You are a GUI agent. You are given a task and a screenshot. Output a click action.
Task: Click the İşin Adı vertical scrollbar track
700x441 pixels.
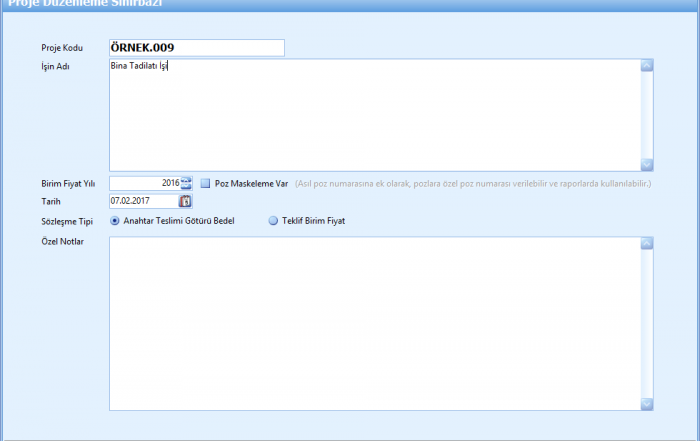(x=646, y=115)
